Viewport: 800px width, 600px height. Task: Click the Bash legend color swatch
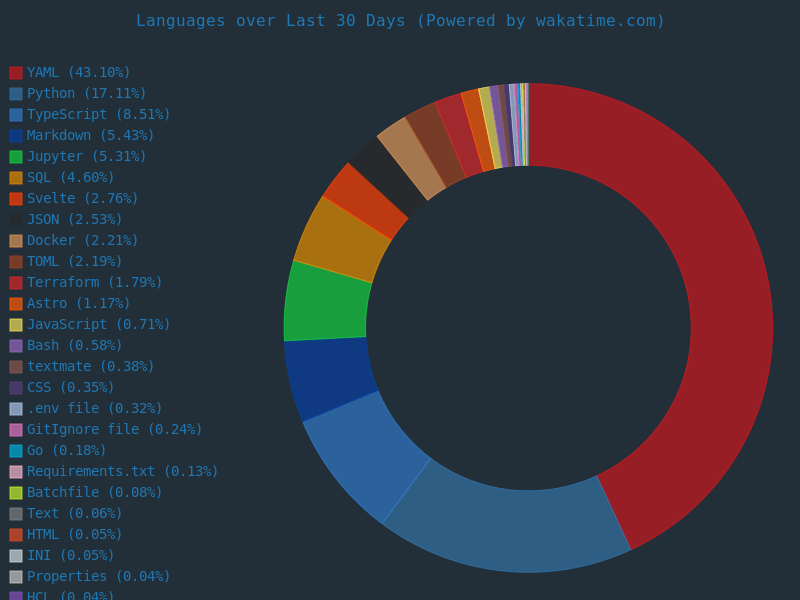coord(16,345)
